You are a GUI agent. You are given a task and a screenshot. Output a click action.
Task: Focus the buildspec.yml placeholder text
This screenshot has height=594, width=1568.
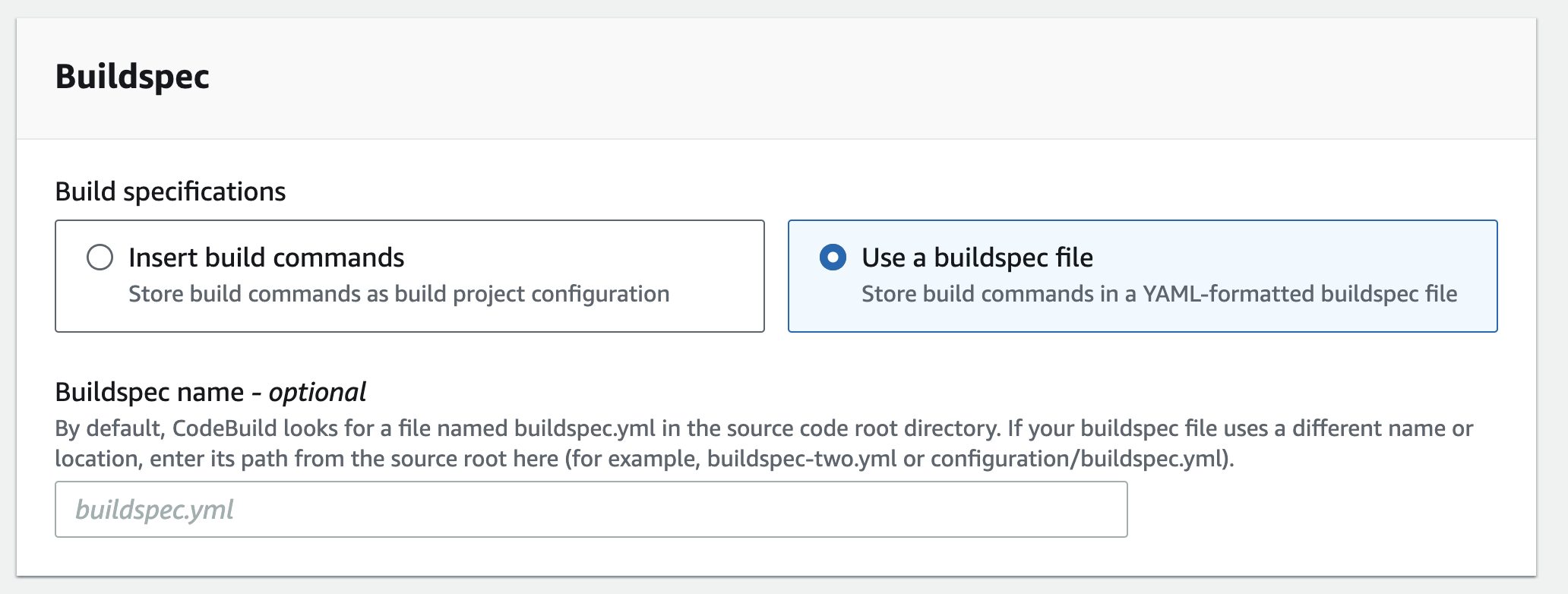point(154,510)
